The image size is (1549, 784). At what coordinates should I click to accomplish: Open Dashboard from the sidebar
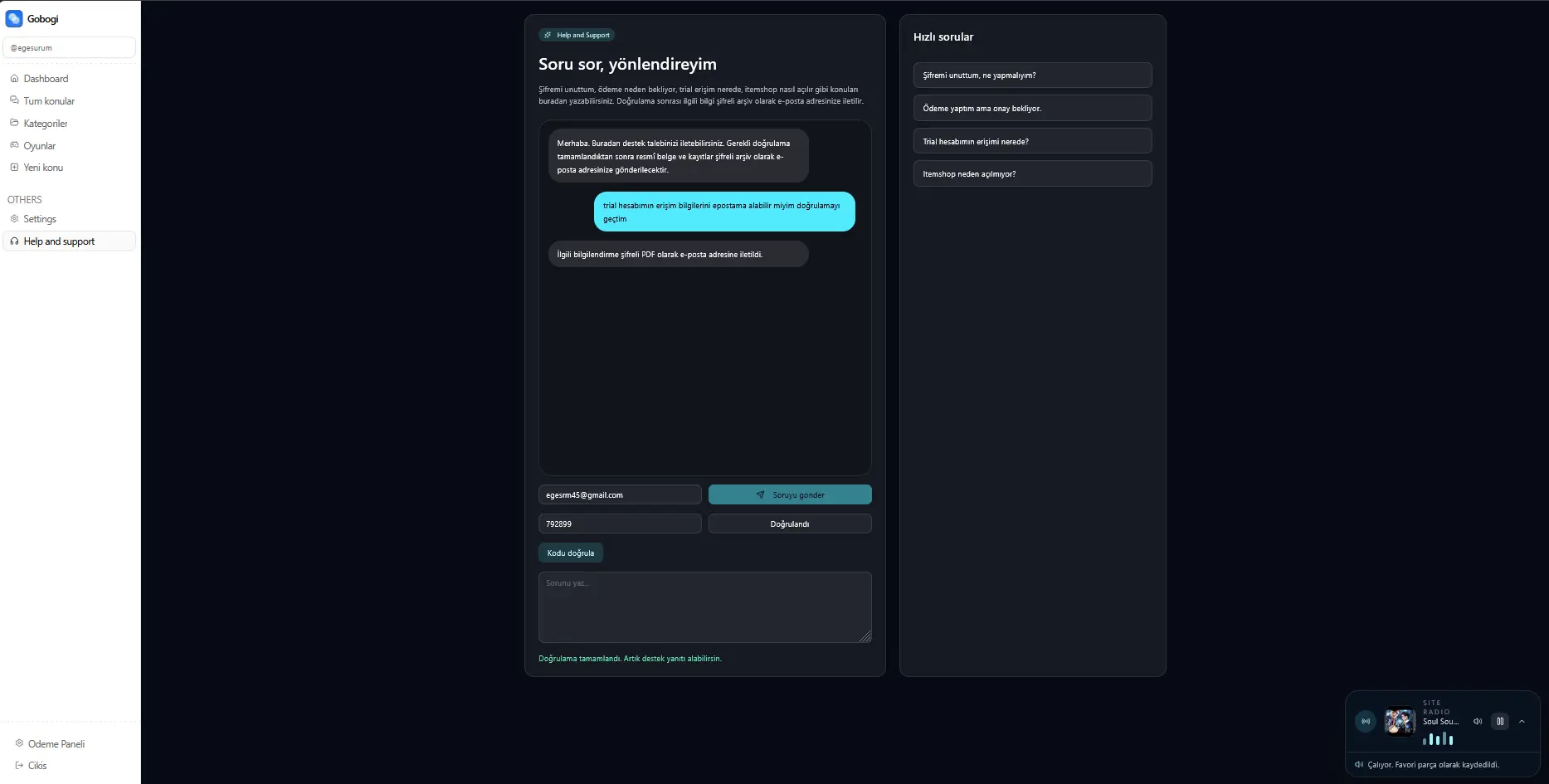[46, 79]
